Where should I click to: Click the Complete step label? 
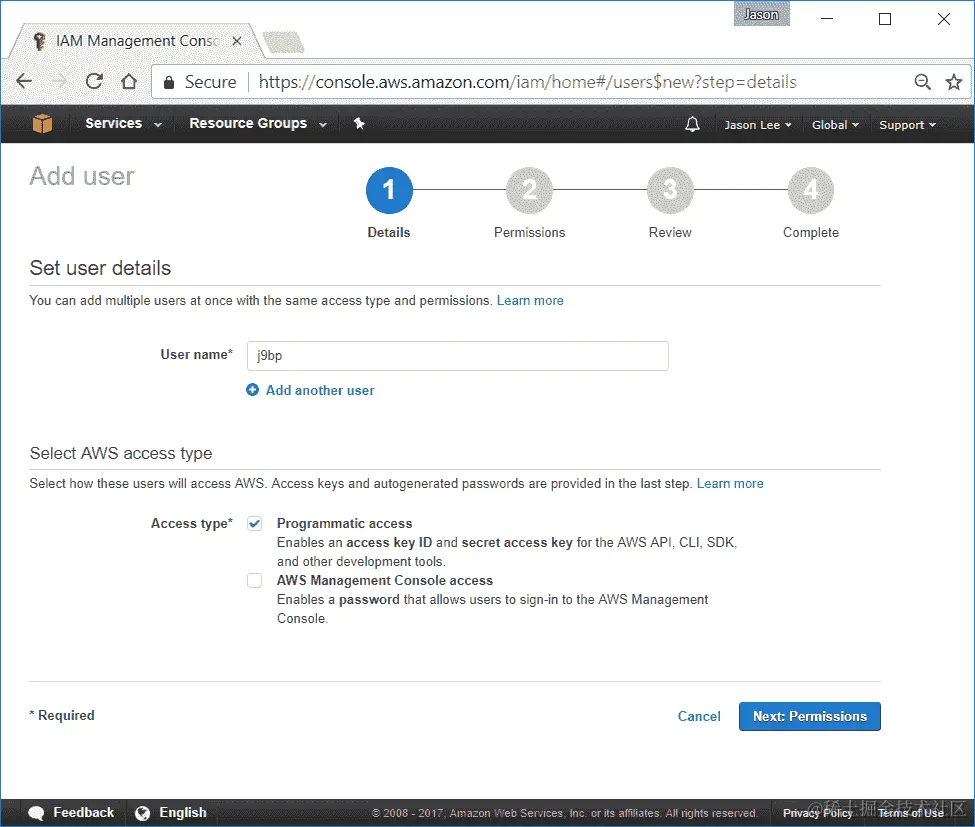coord(810,233)
